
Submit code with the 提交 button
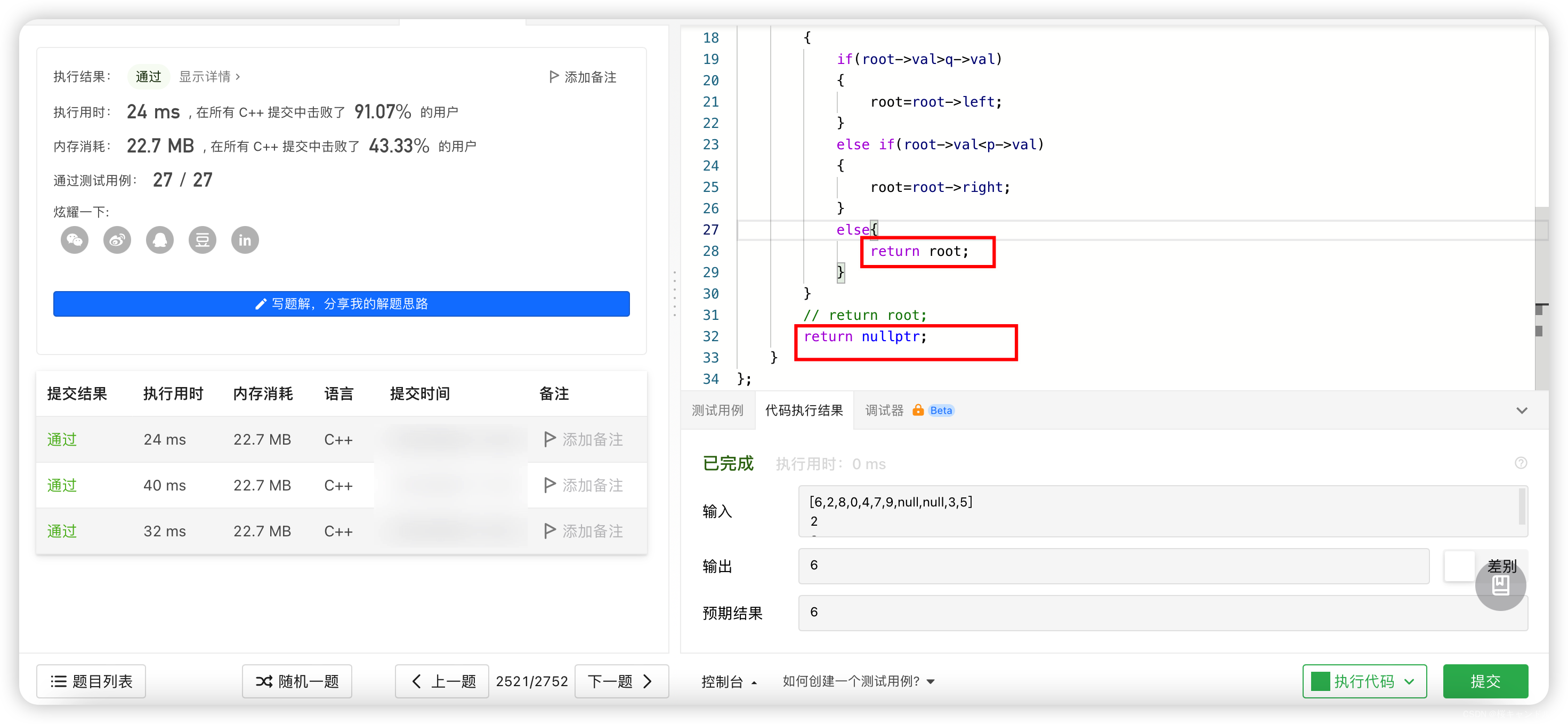[1485, 681]
